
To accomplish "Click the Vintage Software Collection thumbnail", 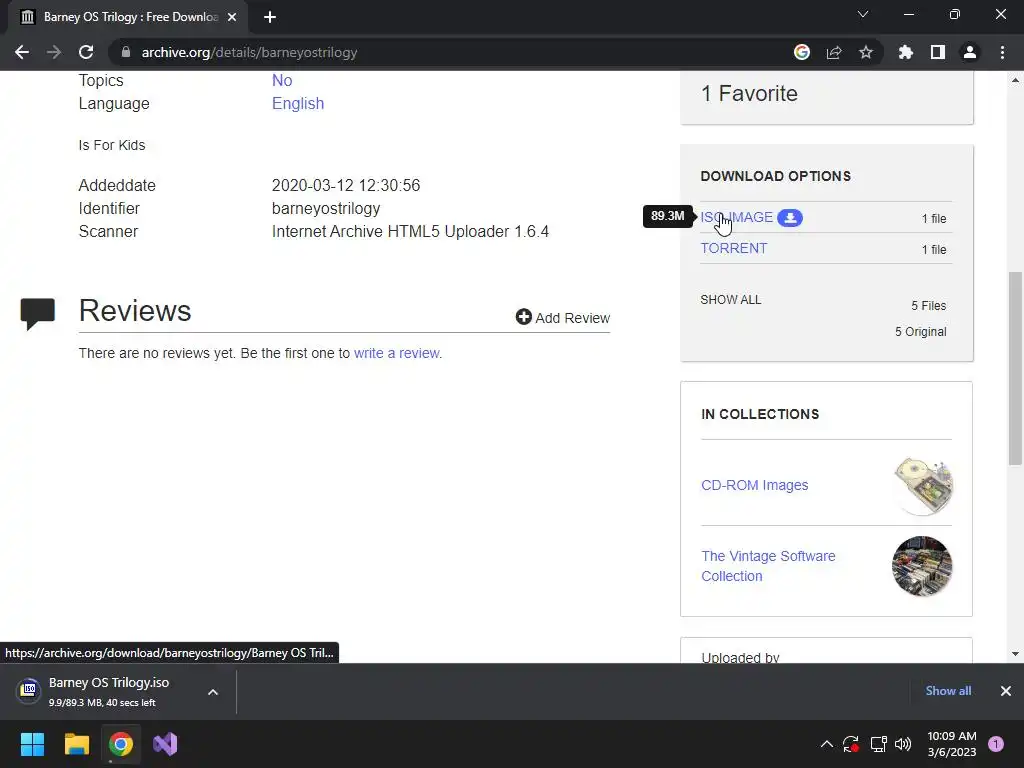I will coord(921,566).
